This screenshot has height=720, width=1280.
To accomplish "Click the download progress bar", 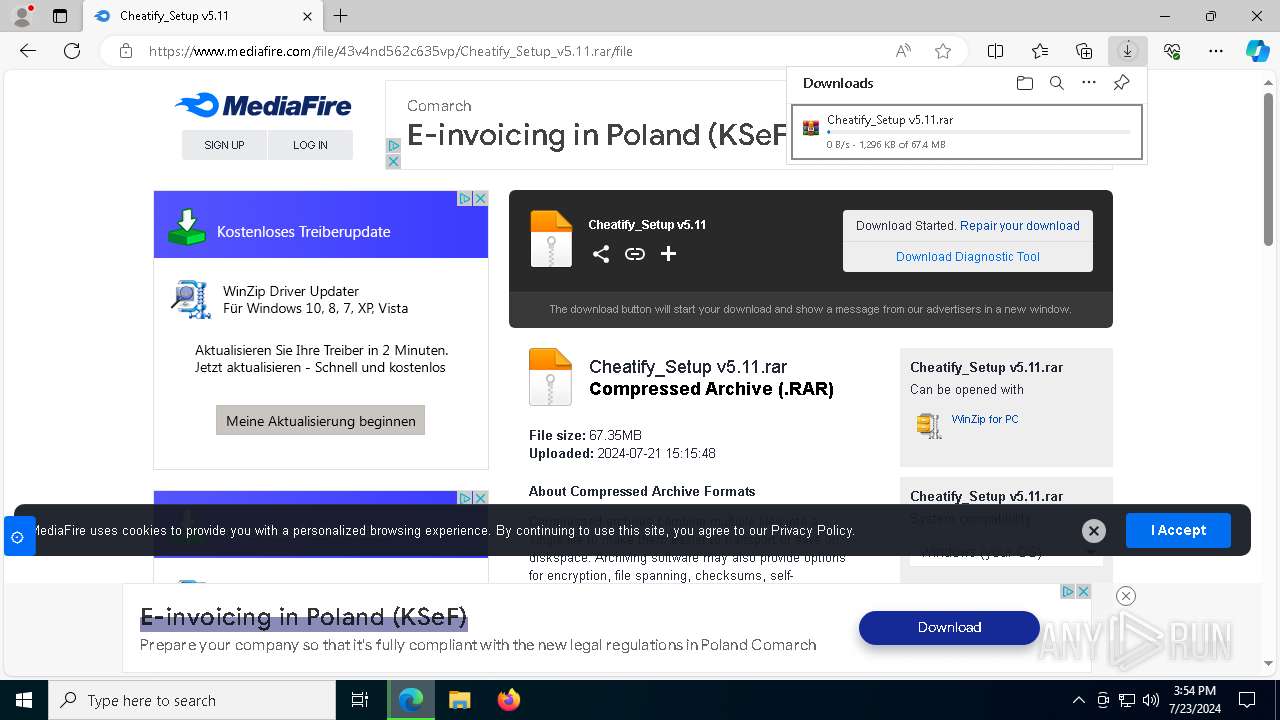I will click(978, 132).
